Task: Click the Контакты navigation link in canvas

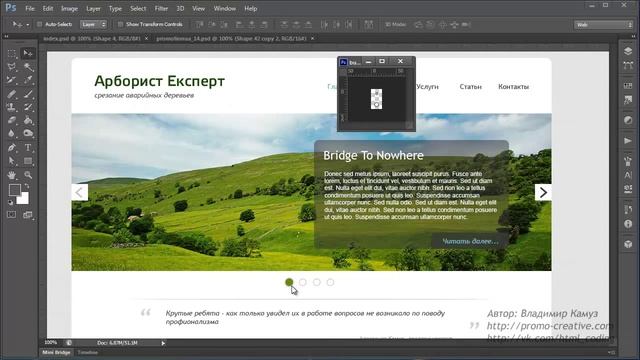Action: (x=513, y=87)
